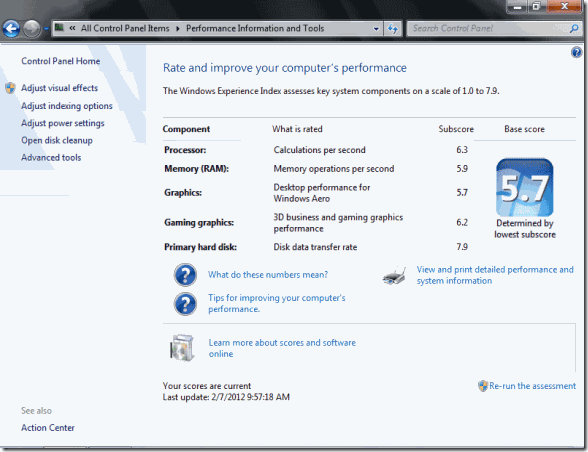Open Advanced tools
Viewport: 588px width, 452px height.
51,158
